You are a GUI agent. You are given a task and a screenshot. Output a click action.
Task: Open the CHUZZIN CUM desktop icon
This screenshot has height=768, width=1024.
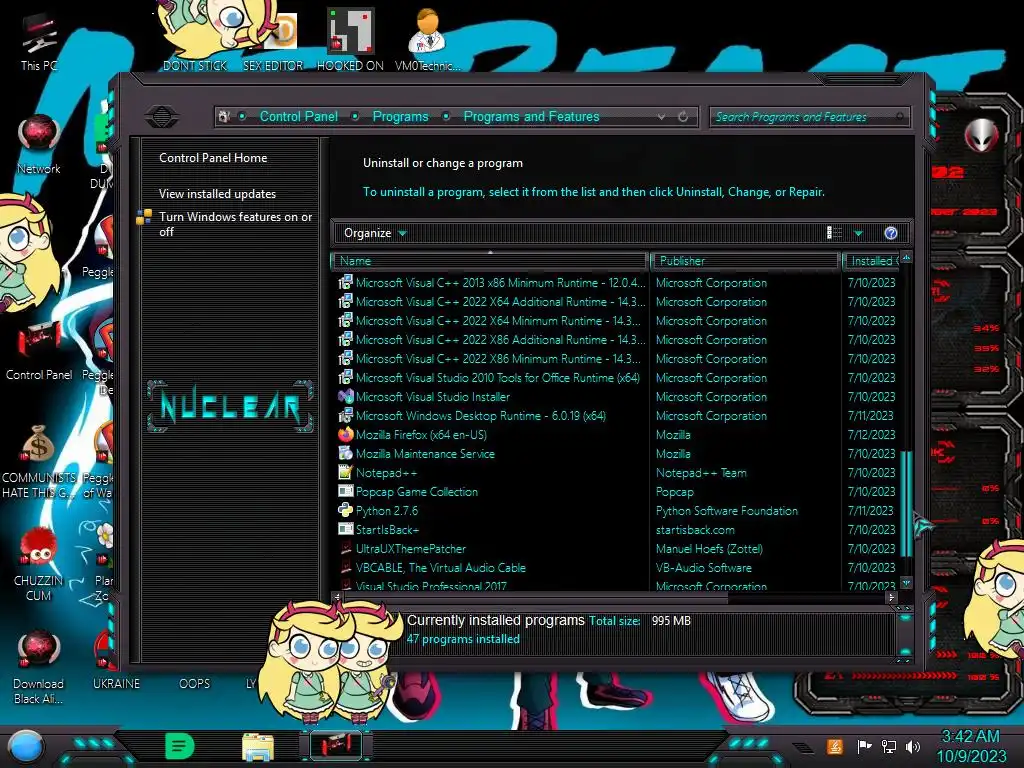39,565
